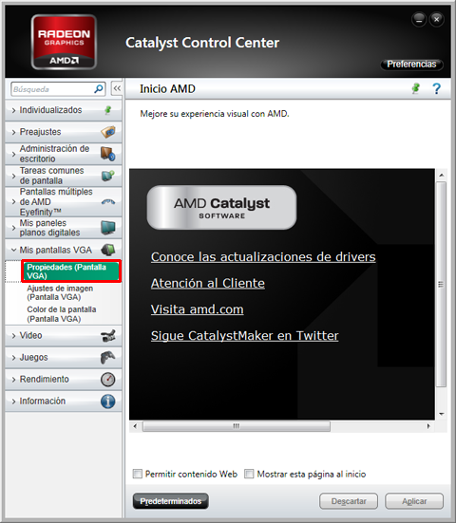Click the Información blue info icon
456x523 pixels.
click(108, 401)
